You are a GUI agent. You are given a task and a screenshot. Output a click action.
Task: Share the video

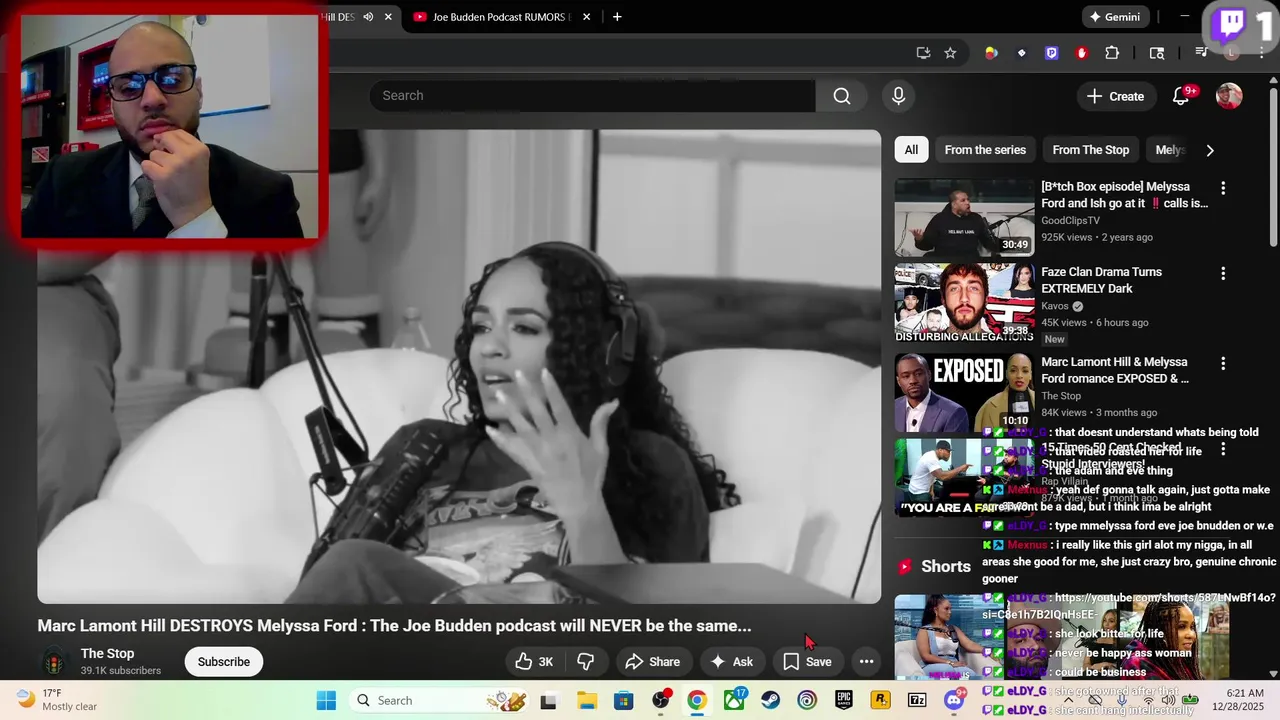652,661
